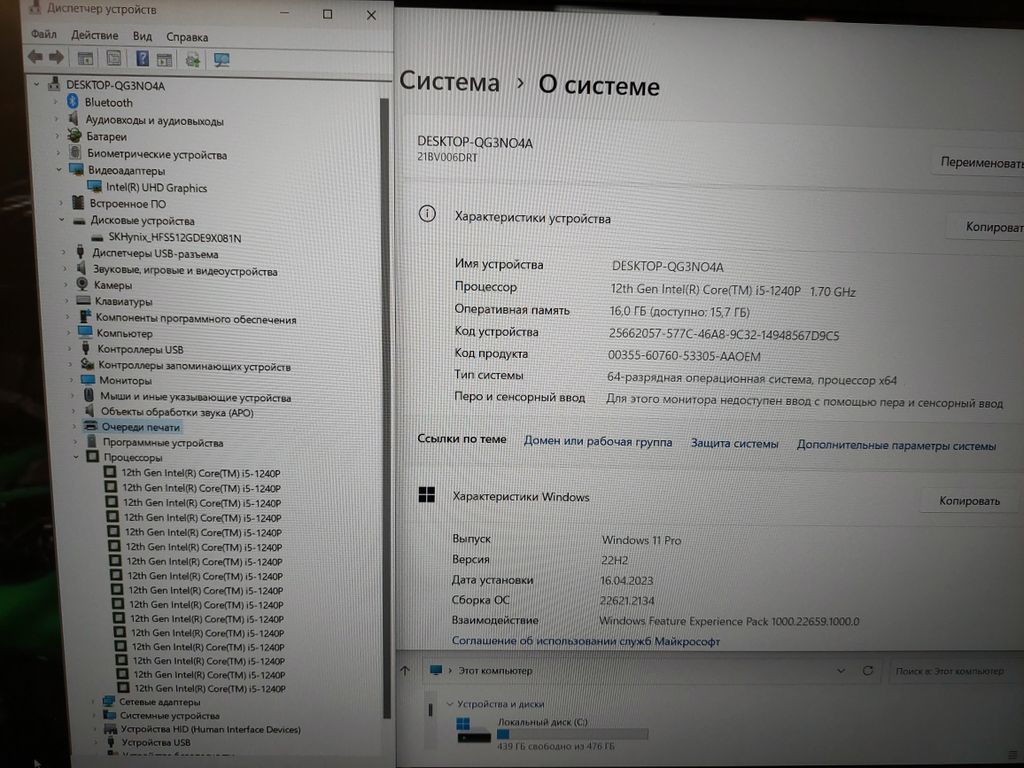Viewport: 1024px width, 768px height.
Task: Copy Windows specs with Копировать button
Action: click(969, 500)
